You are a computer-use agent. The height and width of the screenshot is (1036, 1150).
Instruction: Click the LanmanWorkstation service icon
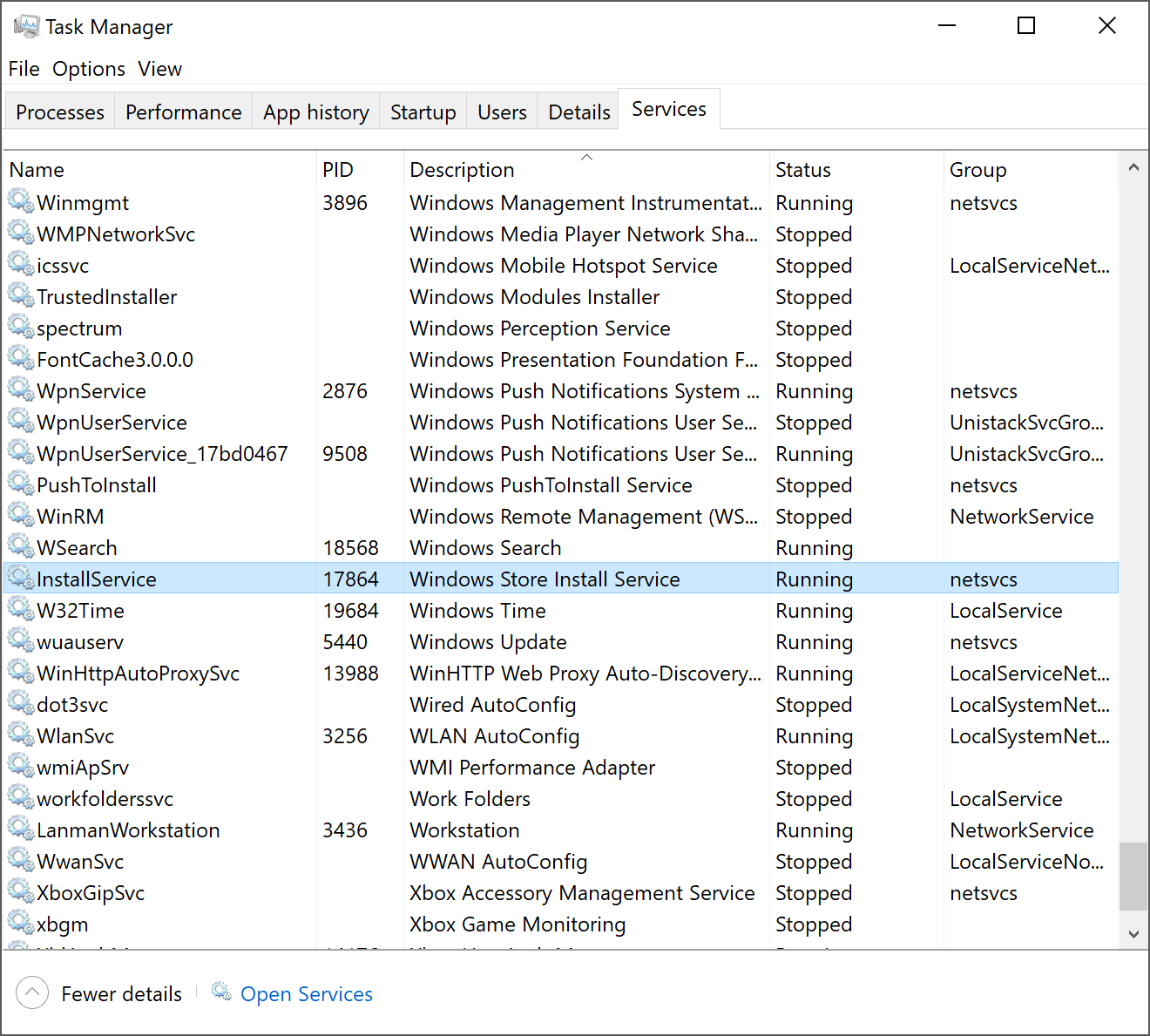click(x=21, y=829)
